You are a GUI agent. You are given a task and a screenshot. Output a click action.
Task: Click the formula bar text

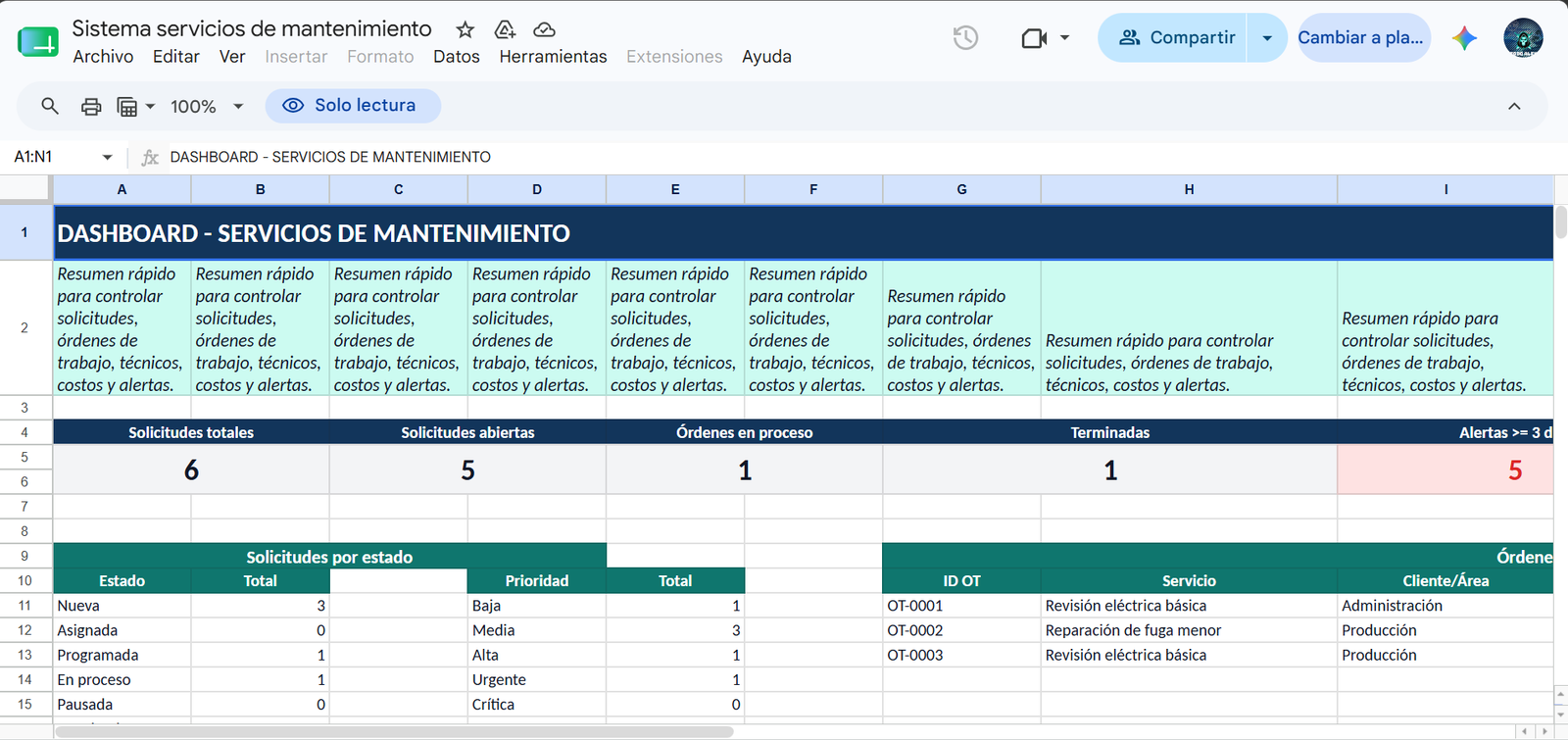tap(330, 157)
